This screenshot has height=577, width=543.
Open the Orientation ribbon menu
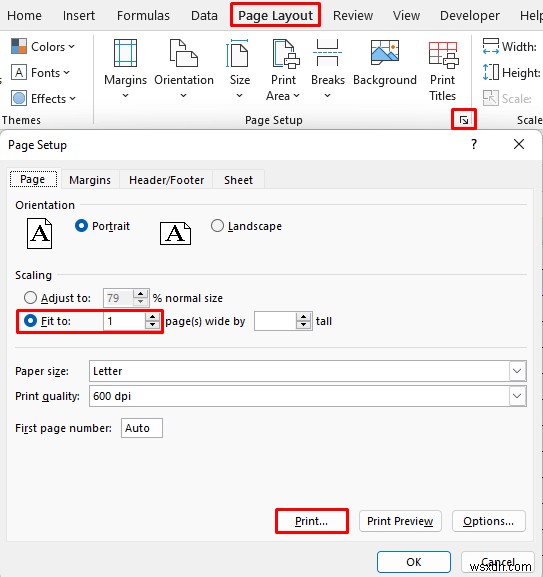coord(184,69)
